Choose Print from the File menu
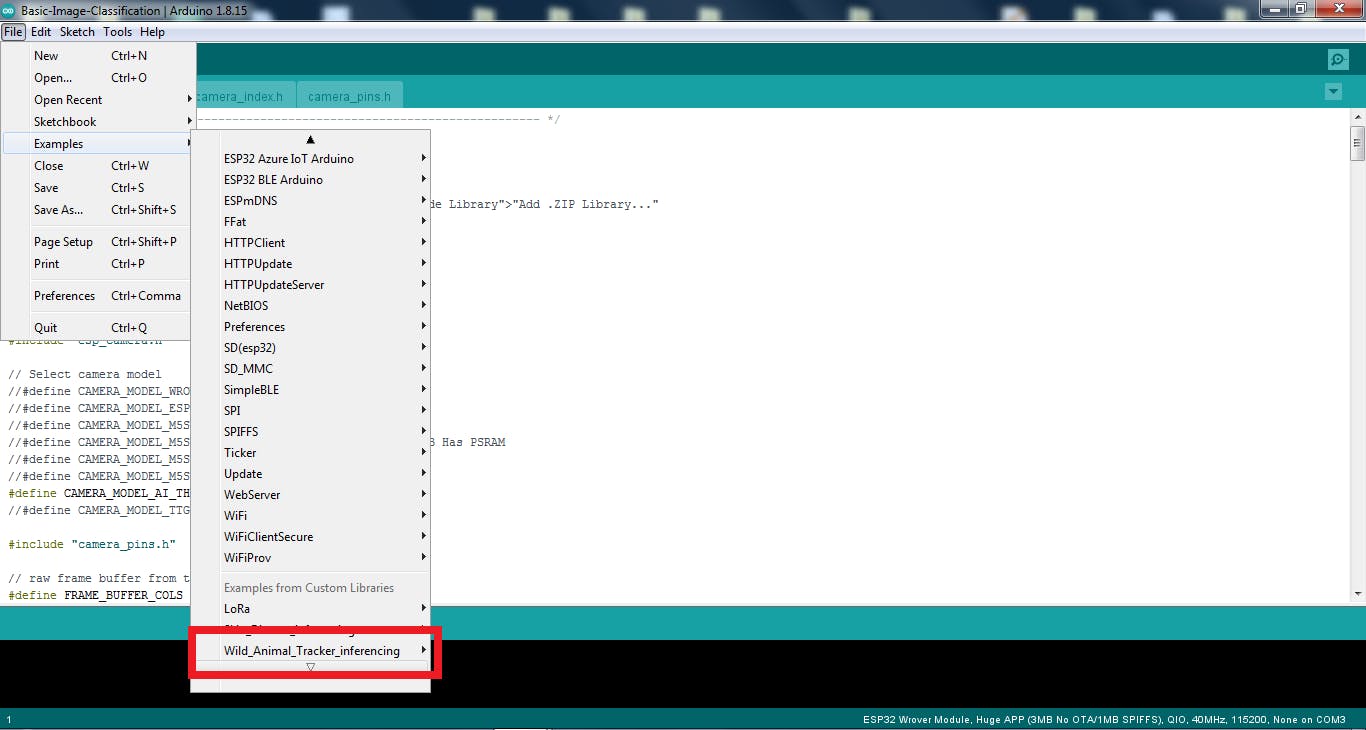The height and width of the screenshot is (730, 1366). pyautogui.click(x=97, y=264)
